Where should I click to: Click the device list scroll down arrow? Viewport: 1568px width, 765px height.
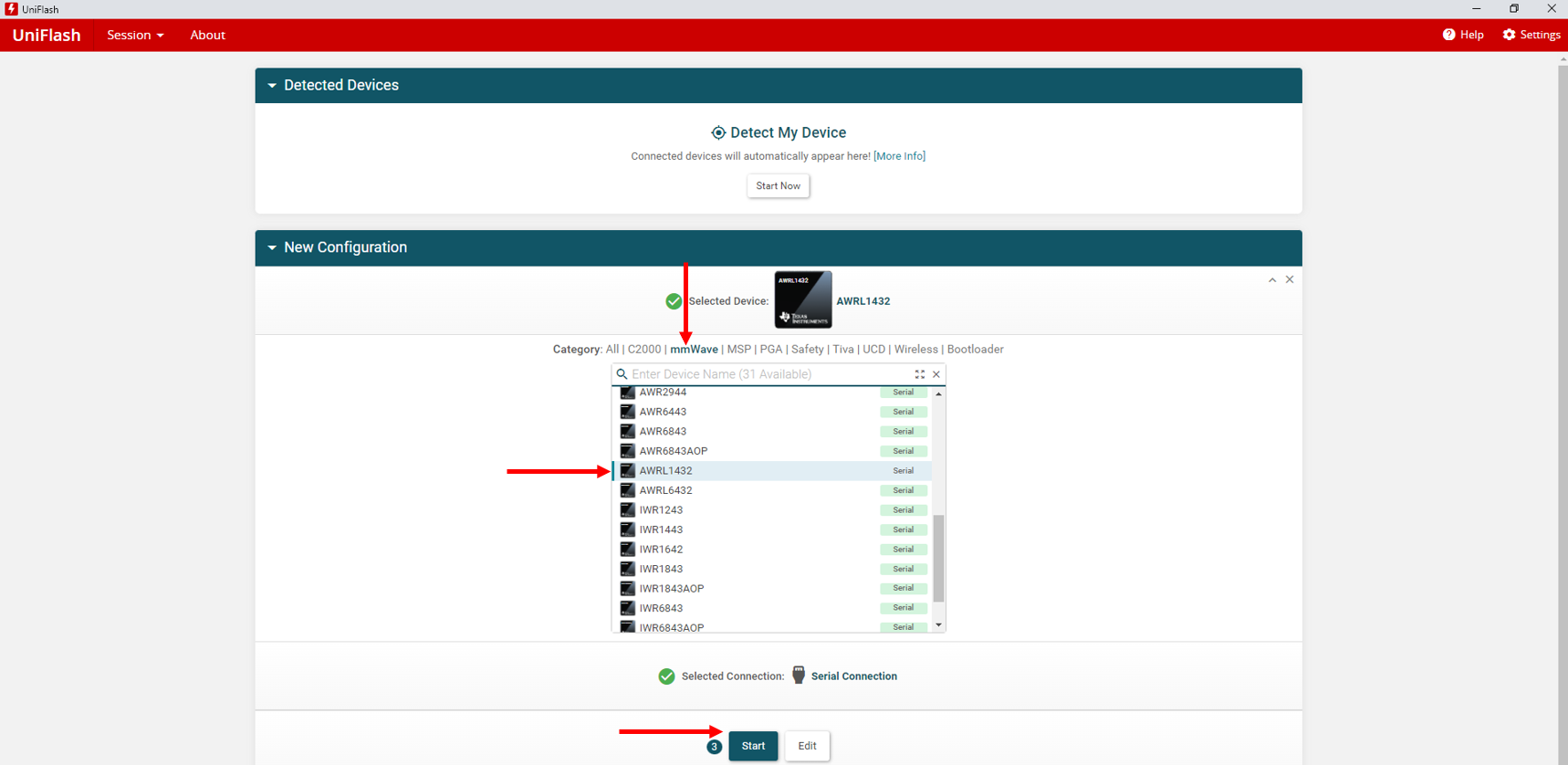(938, 625)
